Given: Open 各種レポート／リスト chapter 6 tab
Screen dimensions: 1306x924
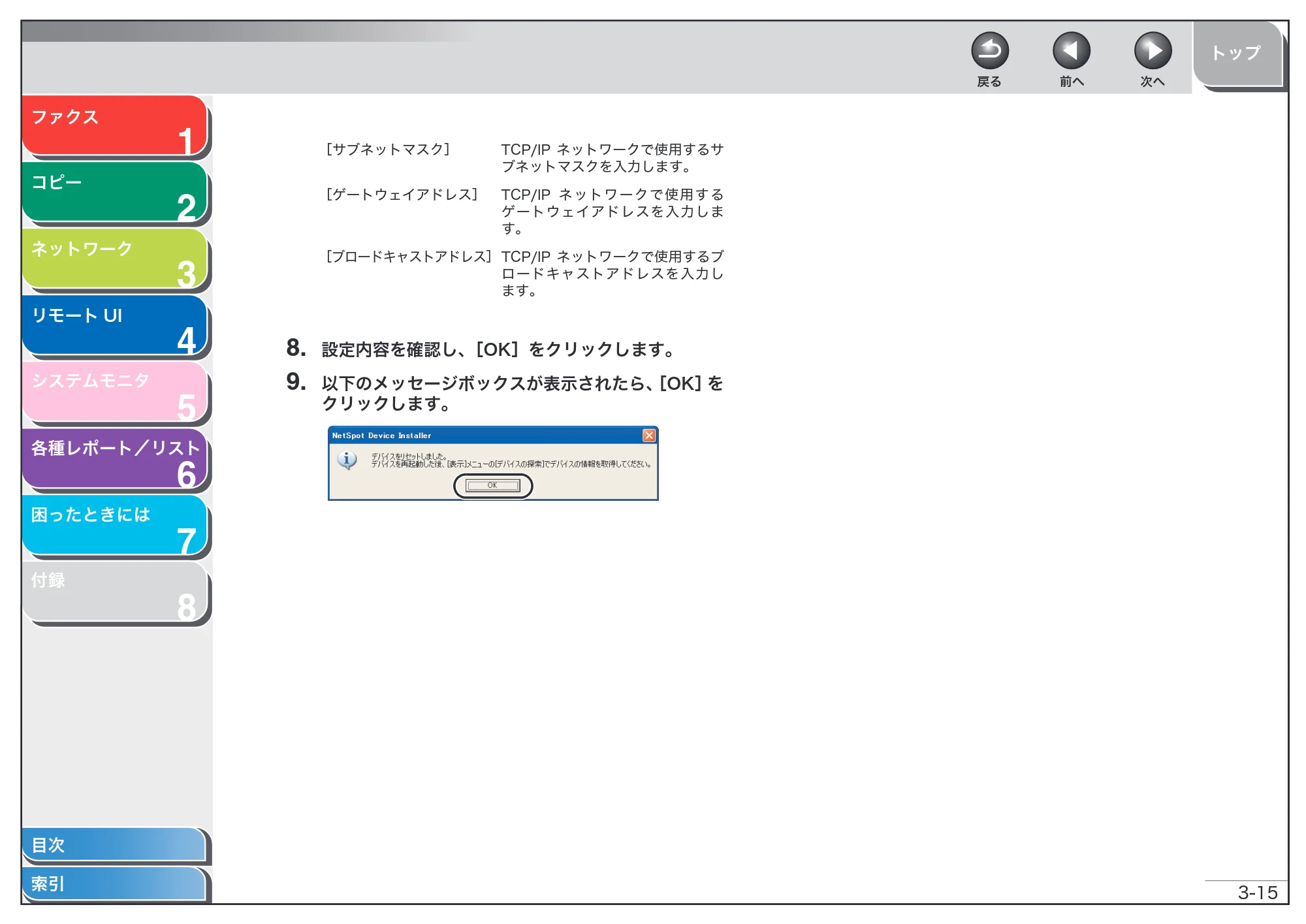Looking at the screenshot, I should pos(115,458).
